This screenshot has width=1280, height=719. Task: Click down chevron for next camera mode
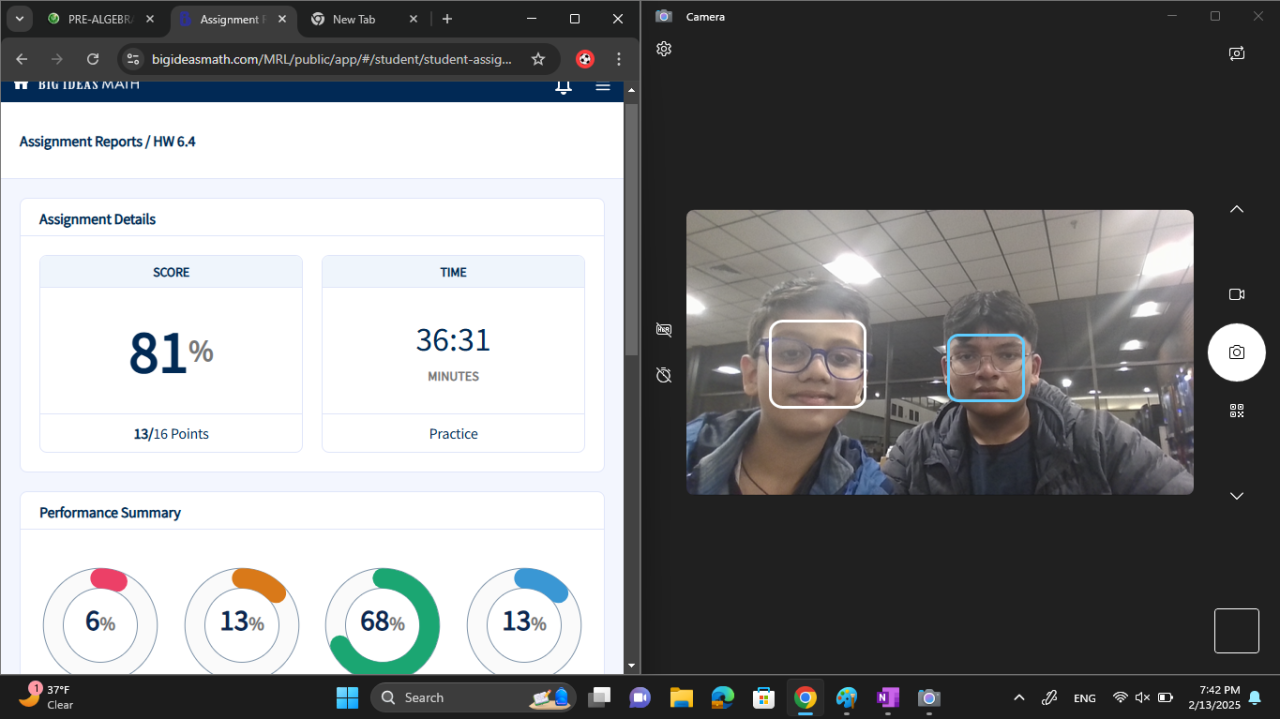[1237, 496]
